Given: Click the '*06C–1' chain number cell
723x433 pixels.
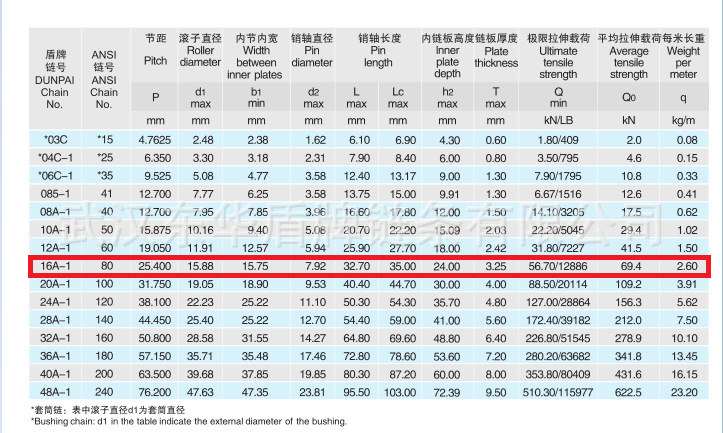Looking at the screenshot, I should pos(55,176).
